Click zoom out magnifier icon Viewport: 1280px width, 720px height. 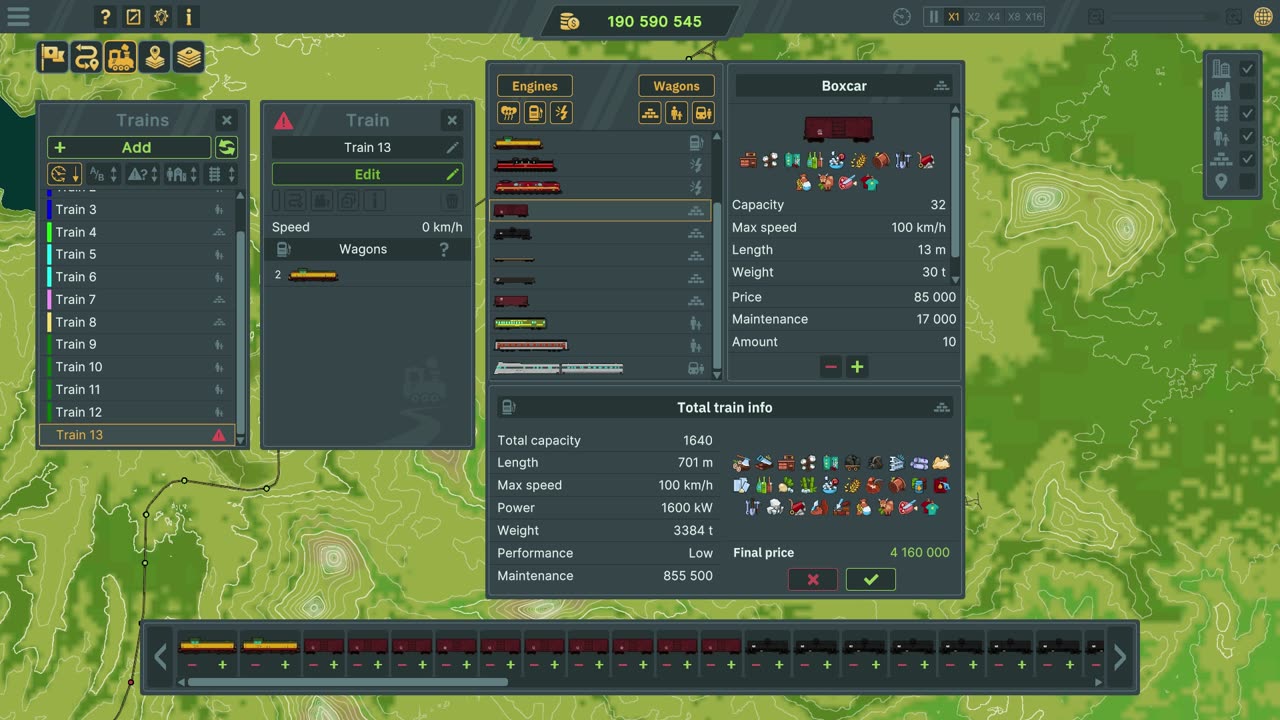1096,17
